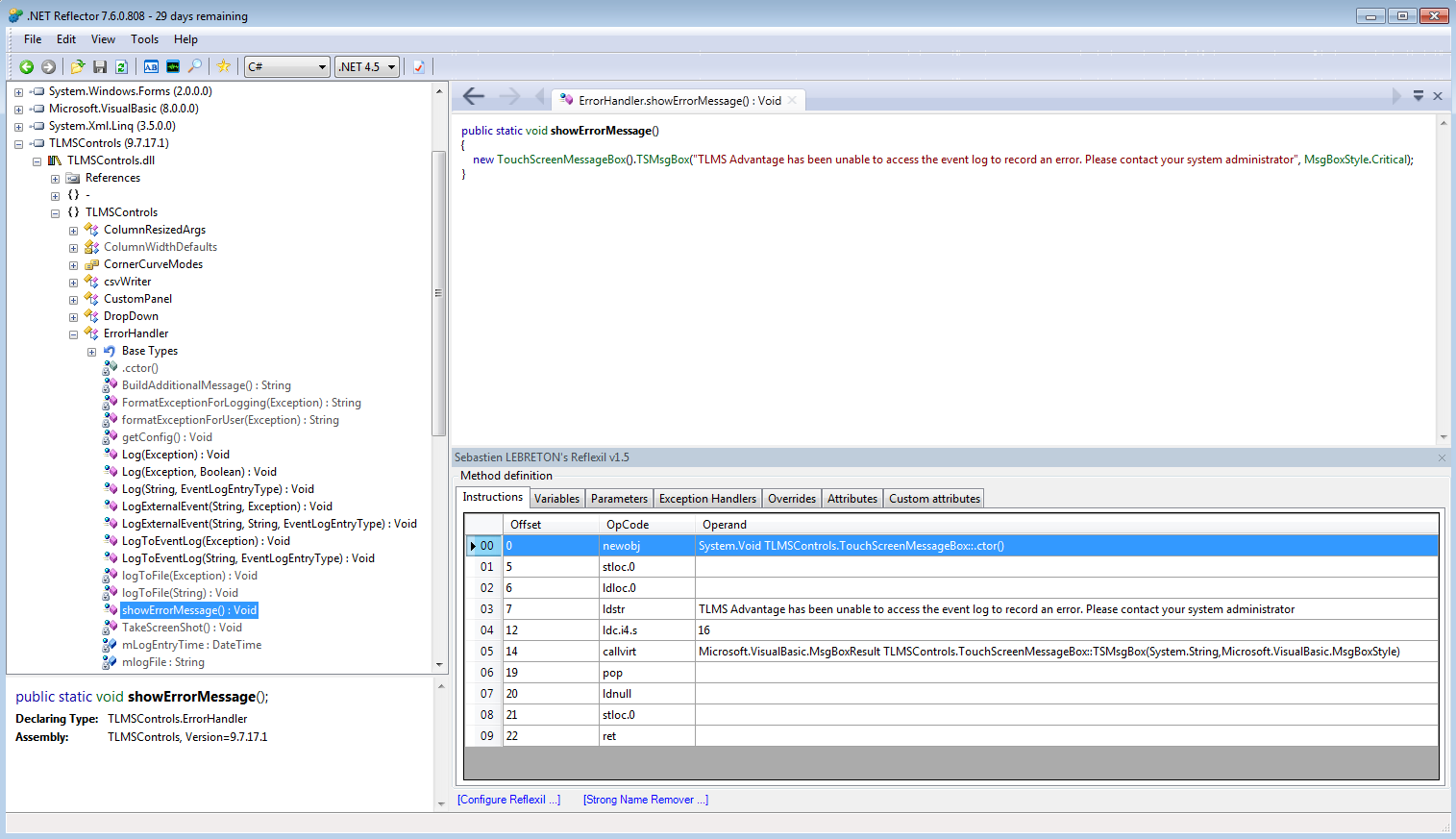The image size is (1456, 839).
Task: Expand the DropDown class node
Action: coord(73,317)
